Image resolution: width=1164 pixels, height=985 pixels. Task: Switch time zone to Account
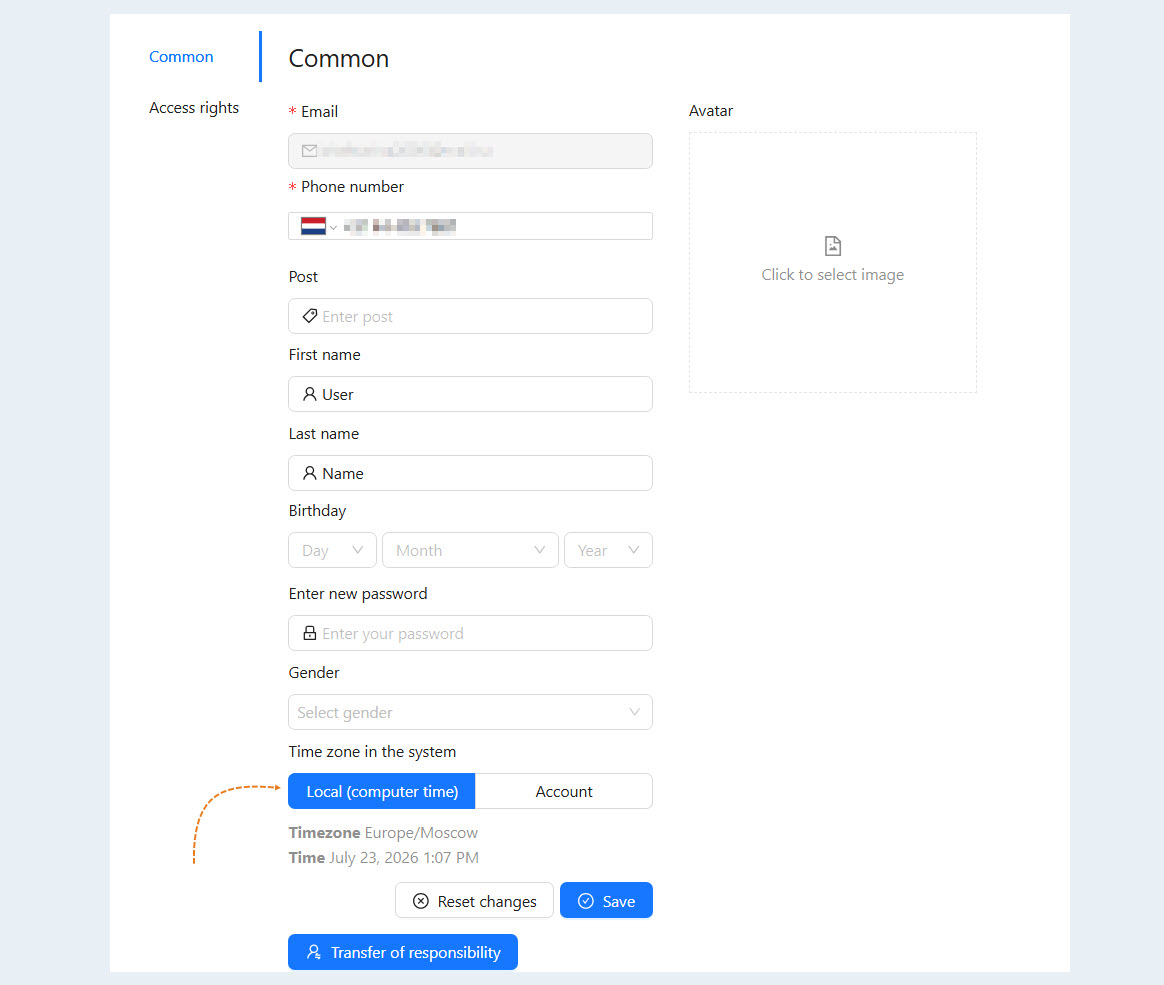(564, 791)
